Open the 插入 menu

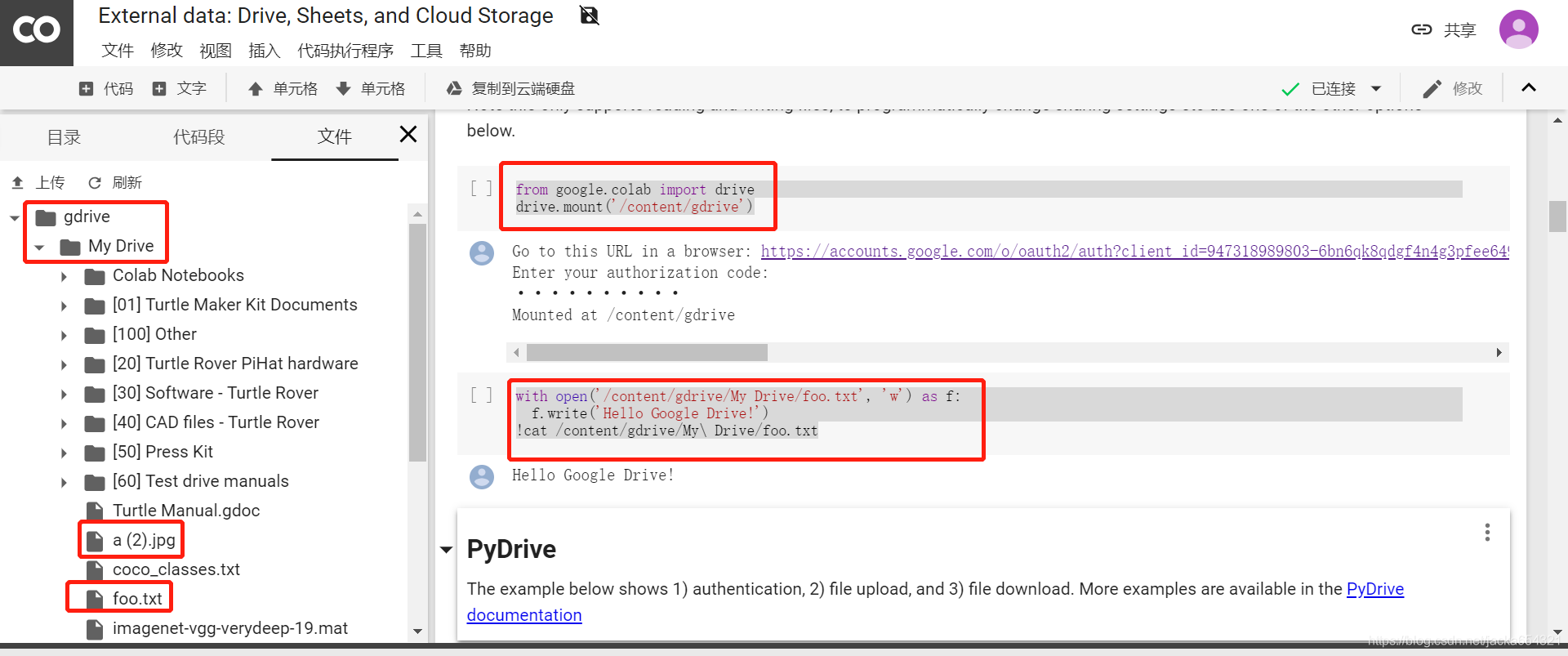265,51
